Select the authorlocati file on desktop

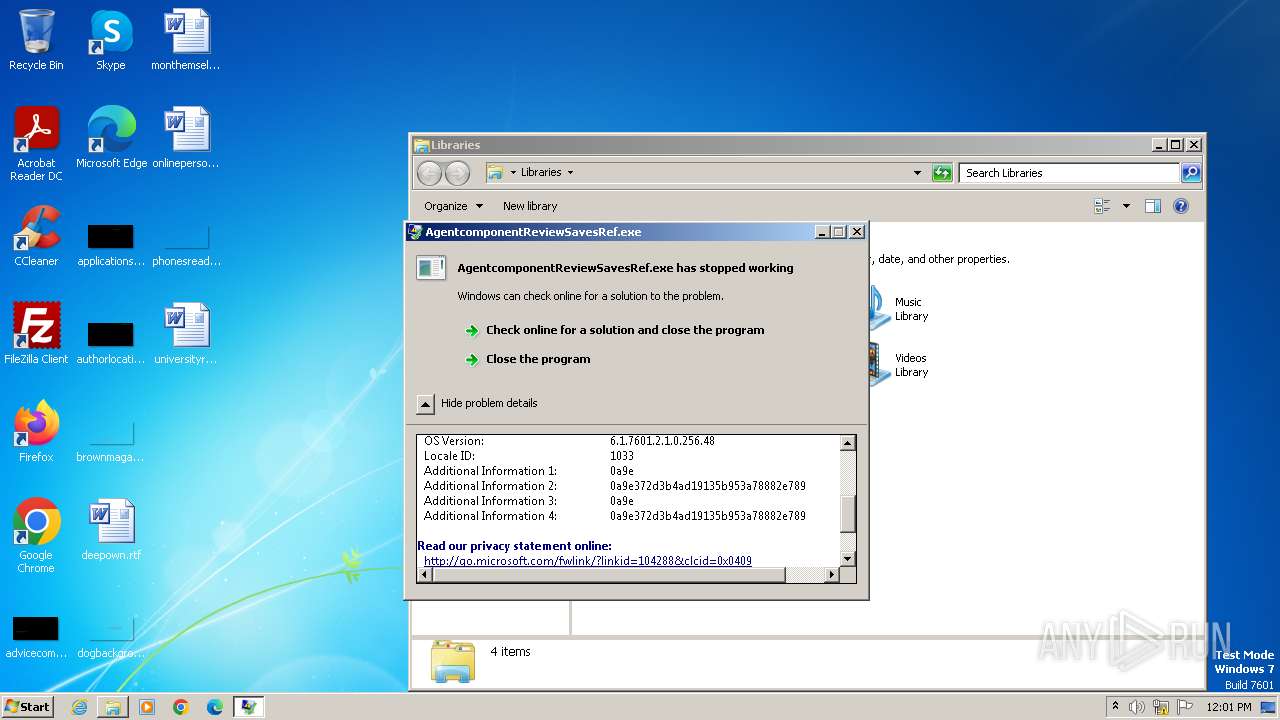tap(111, 343)
